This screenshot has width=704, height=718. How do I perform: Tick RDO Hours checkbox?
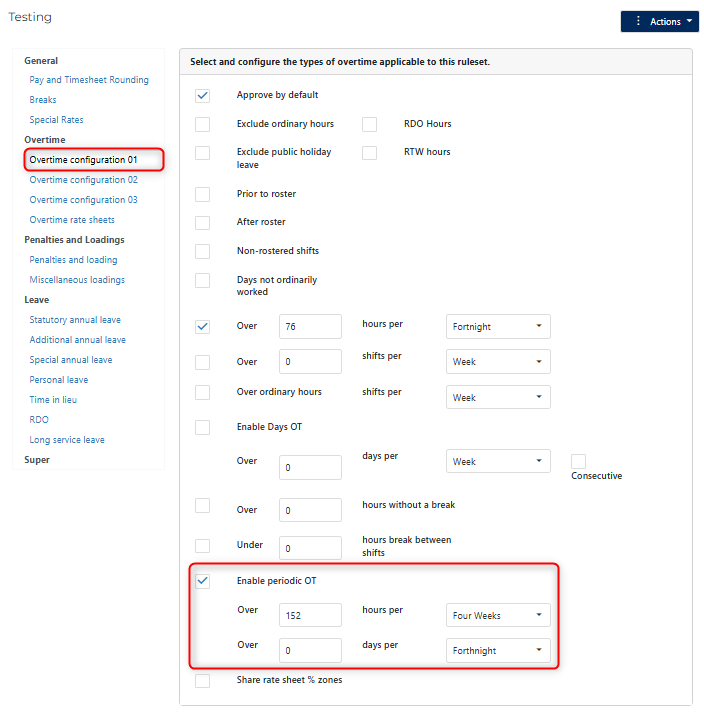pos(369,124)
